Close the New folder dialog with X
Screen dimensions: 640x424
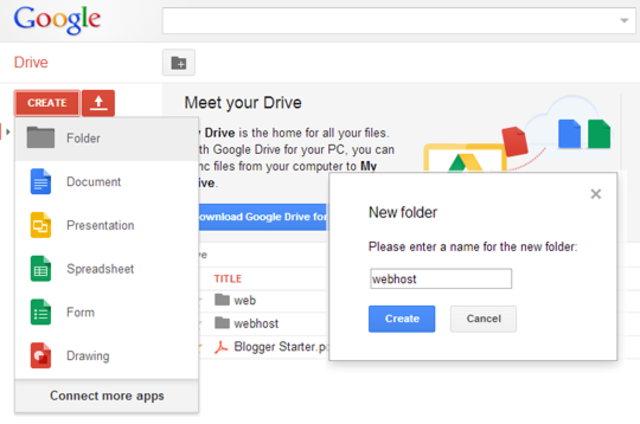596,194
